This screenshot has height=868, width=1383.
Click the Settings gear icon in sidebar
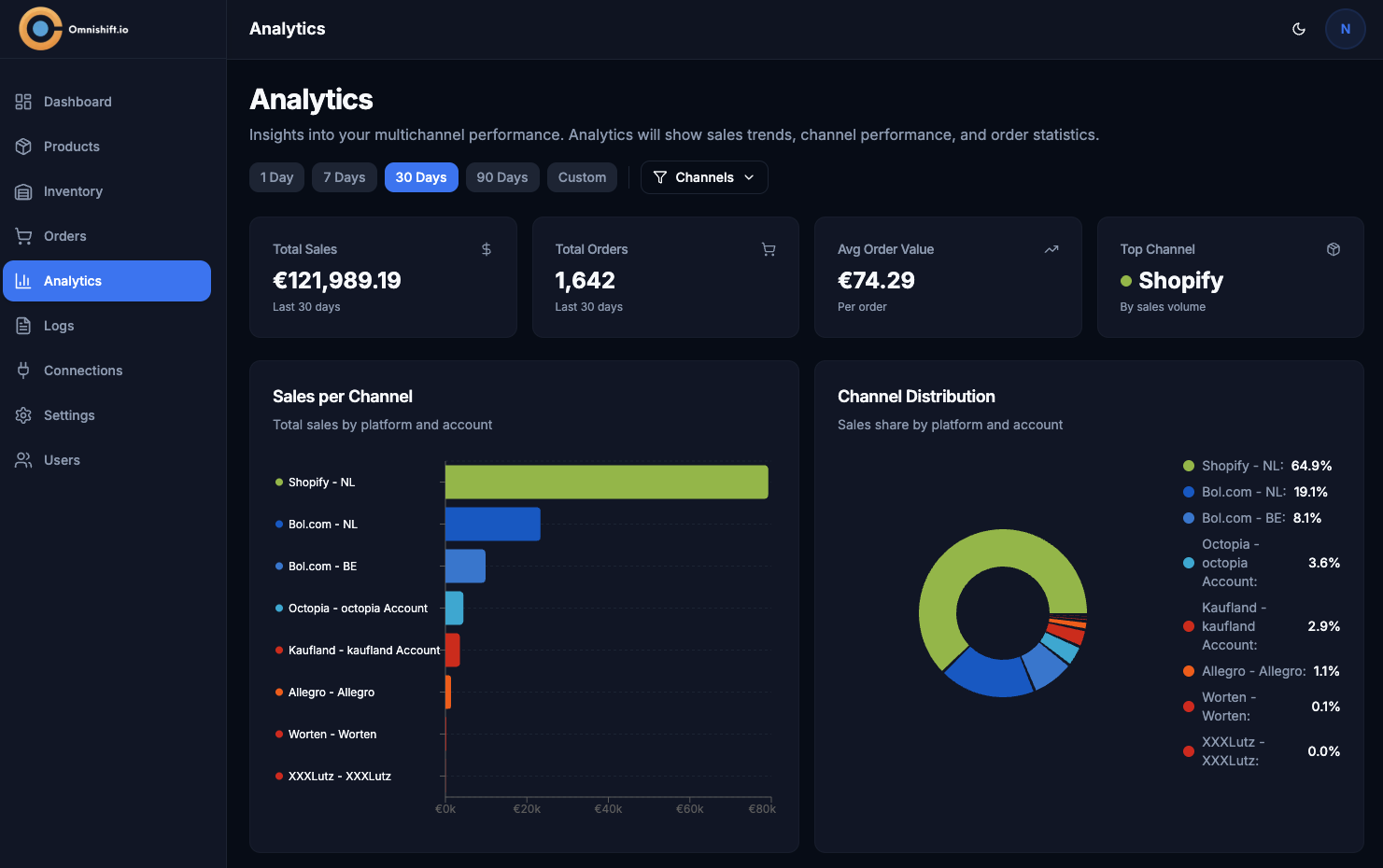click(x=23, y=415)
